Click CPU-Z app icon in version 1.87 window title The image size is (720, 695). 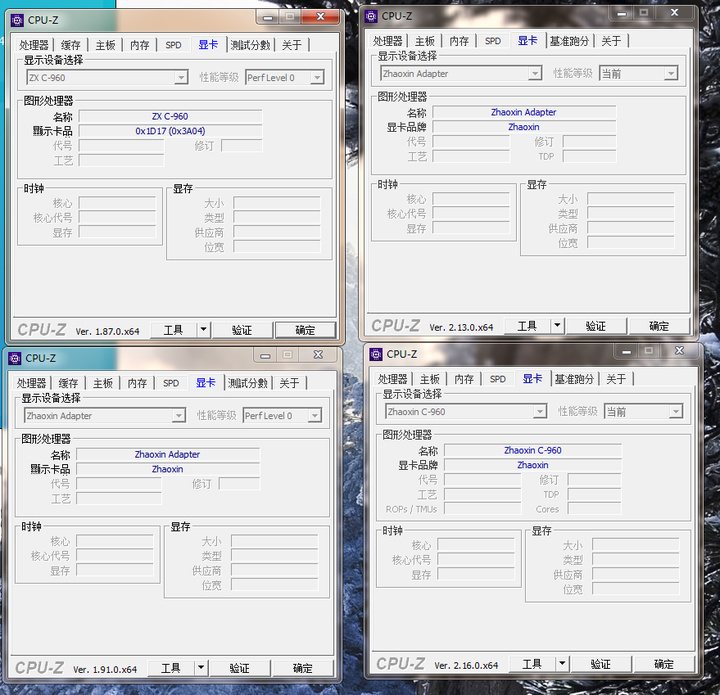(17, 20)
